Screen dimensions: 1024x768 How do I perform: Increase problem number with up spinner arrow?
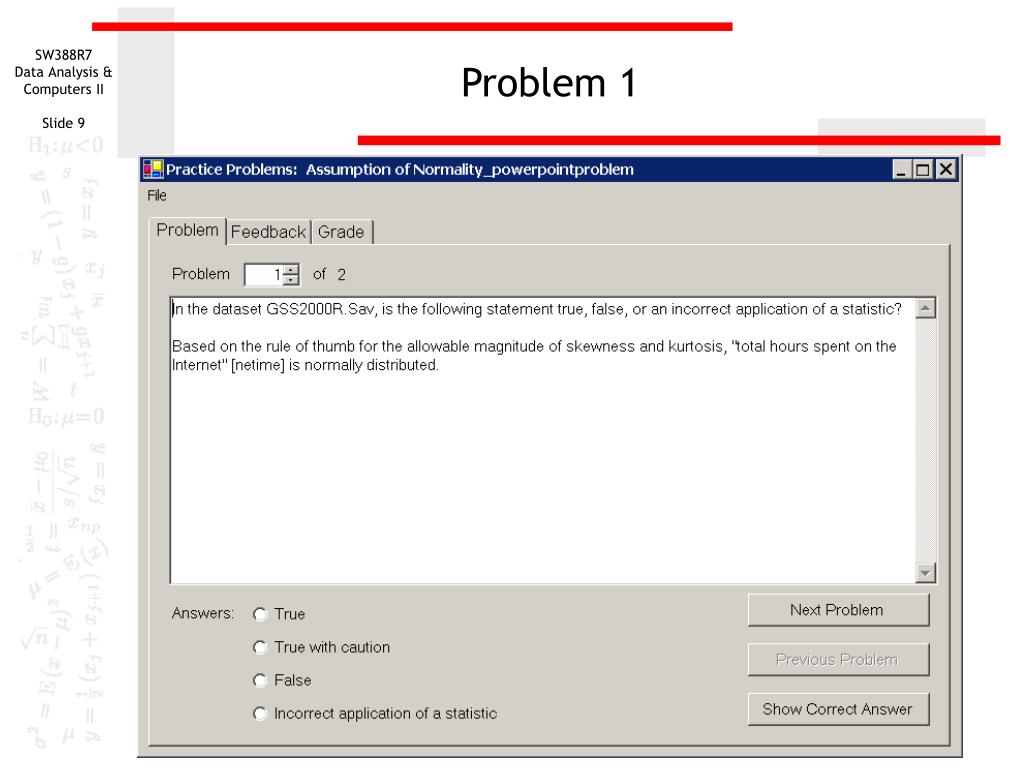(291, 269)
